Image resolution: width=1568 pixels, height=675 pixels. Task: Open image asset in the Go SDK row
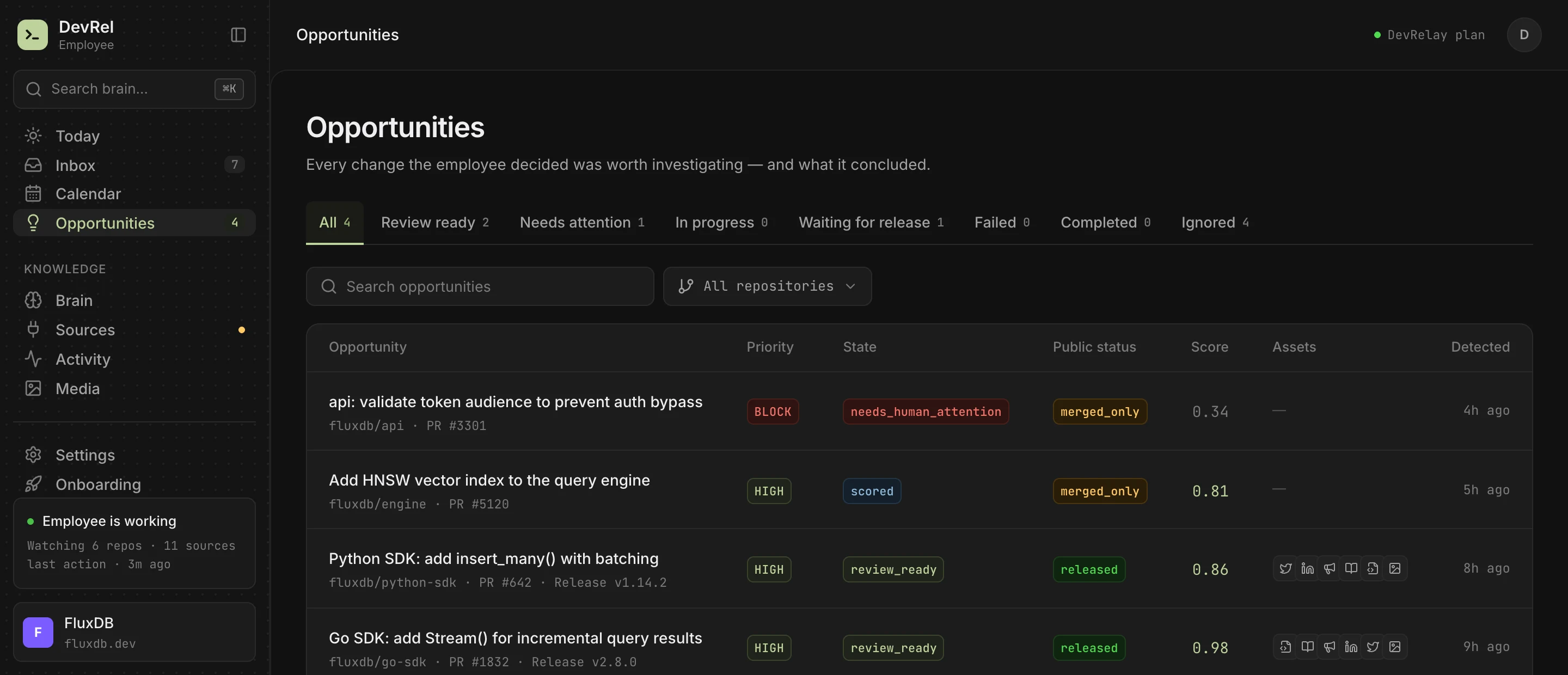coord(1394,647)
